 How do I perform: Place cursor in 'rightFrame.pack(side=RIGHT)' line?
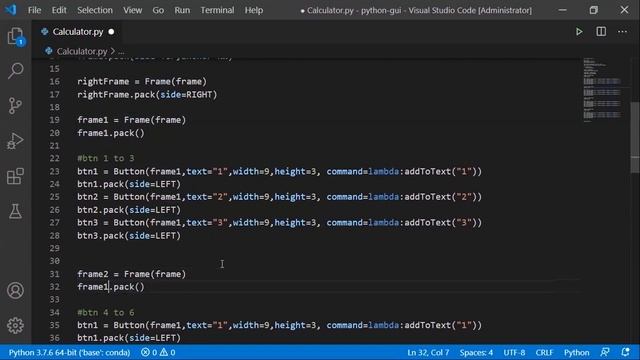pos(147,95)
